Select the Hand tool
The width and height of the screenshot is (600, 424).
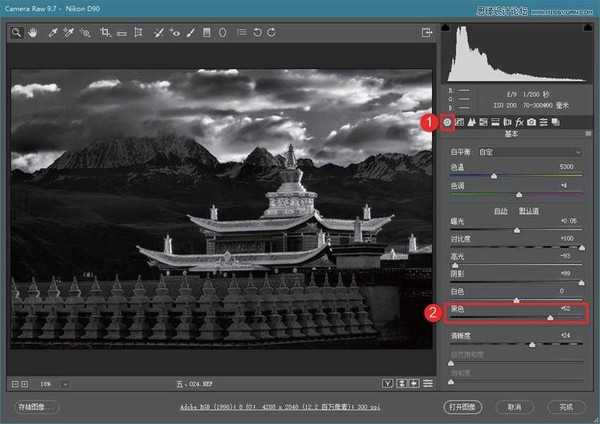coord(33,33)
